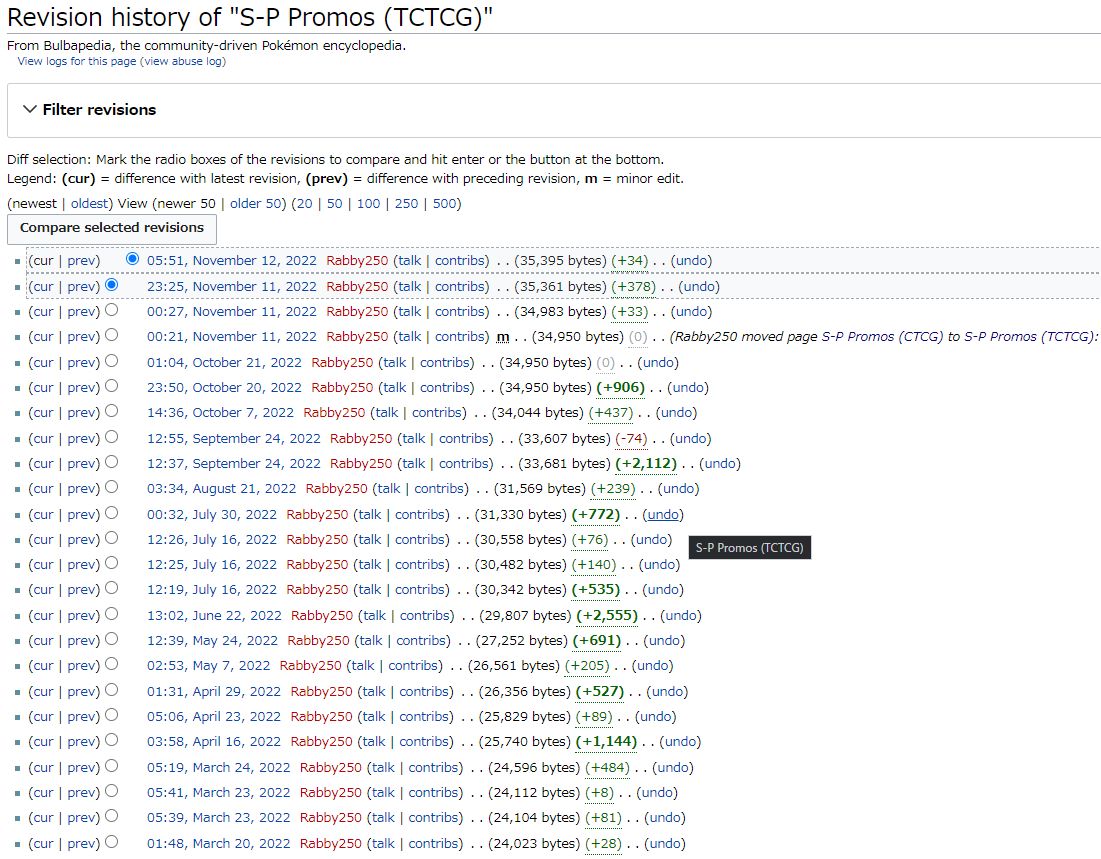Click prev for 01:04, October 21, 2022 revision

point(81,362)
